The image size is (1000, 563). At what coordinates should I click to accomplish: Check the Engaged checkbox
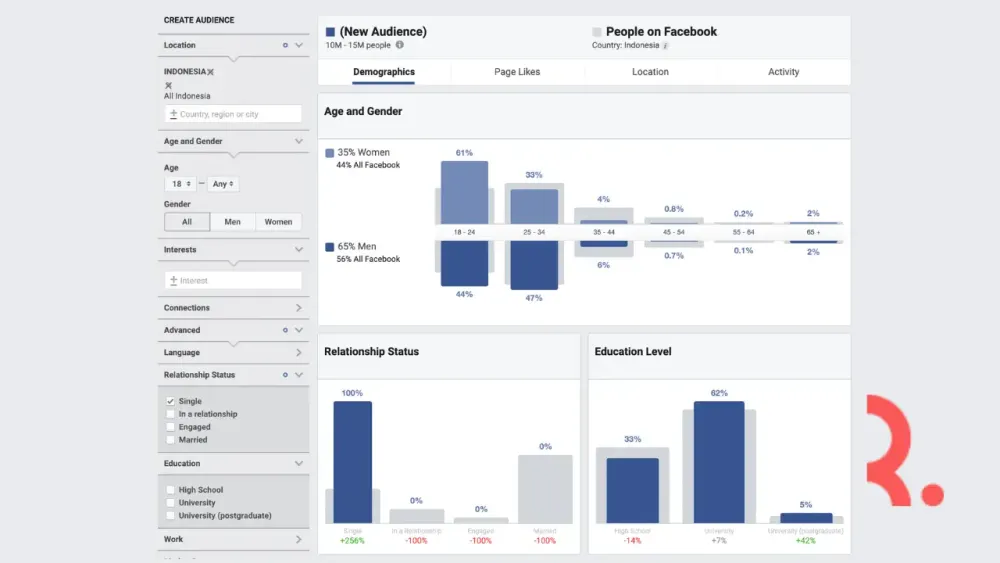pos(170,427)
